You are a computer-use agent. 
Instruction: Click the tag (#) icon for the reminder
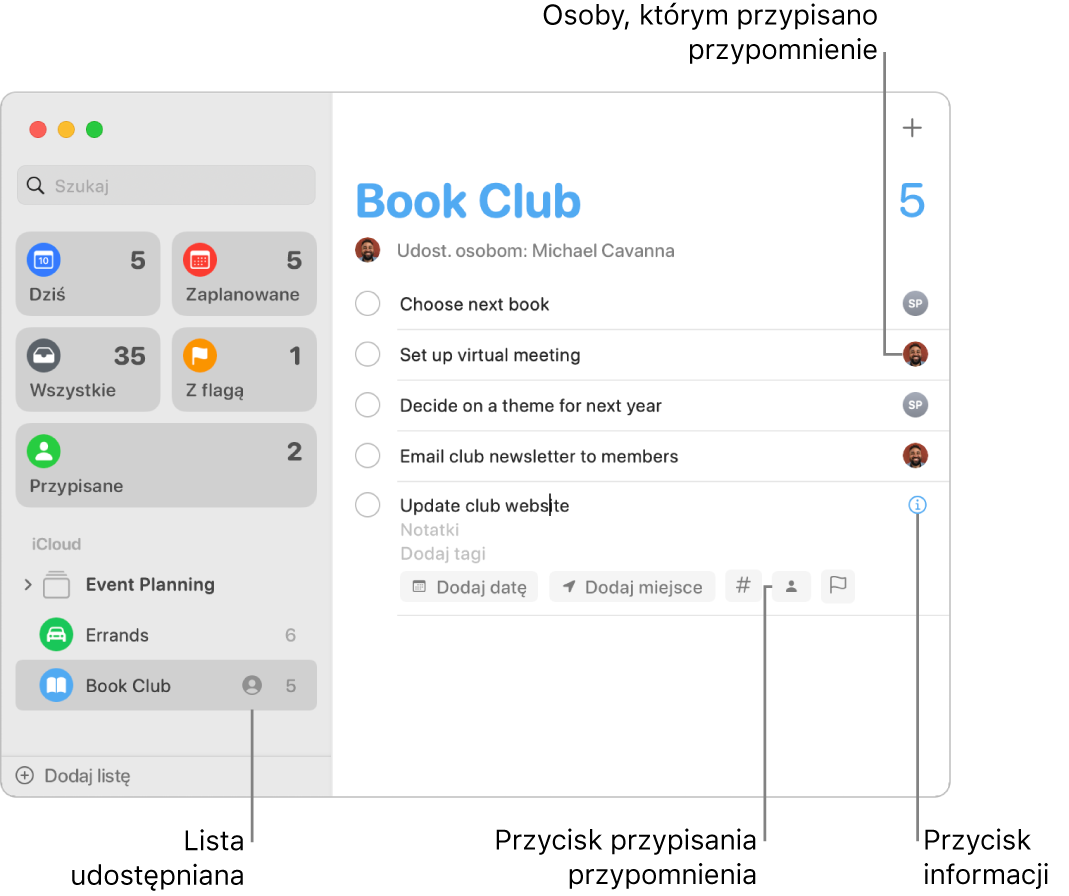744,586
